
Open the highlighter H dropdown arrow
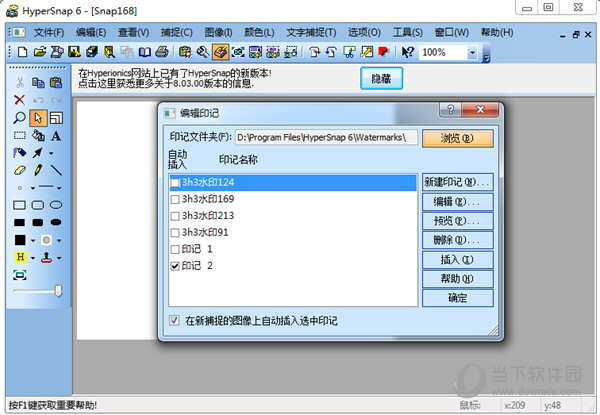coord(33,258)
